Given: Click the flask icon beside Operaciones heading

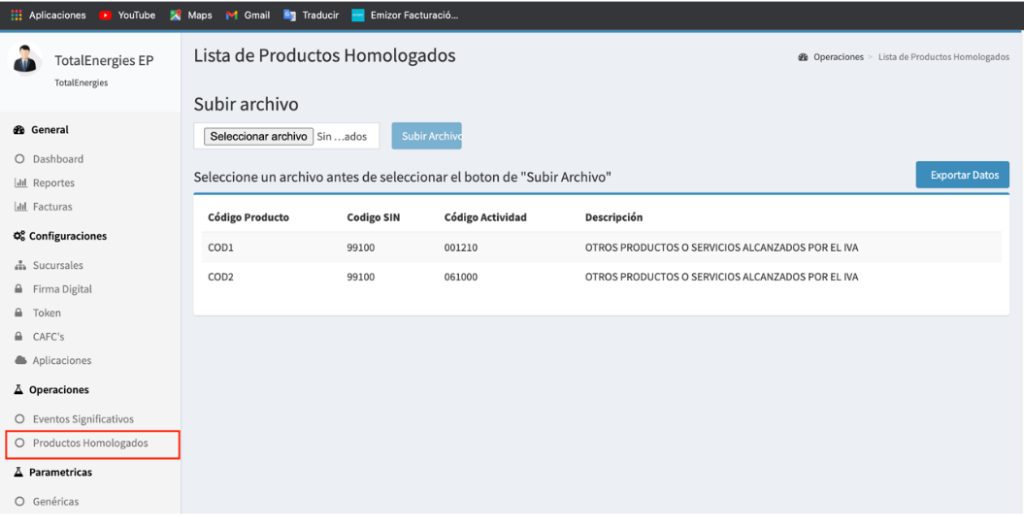Looking at the screenshot, I should (19, 390).
